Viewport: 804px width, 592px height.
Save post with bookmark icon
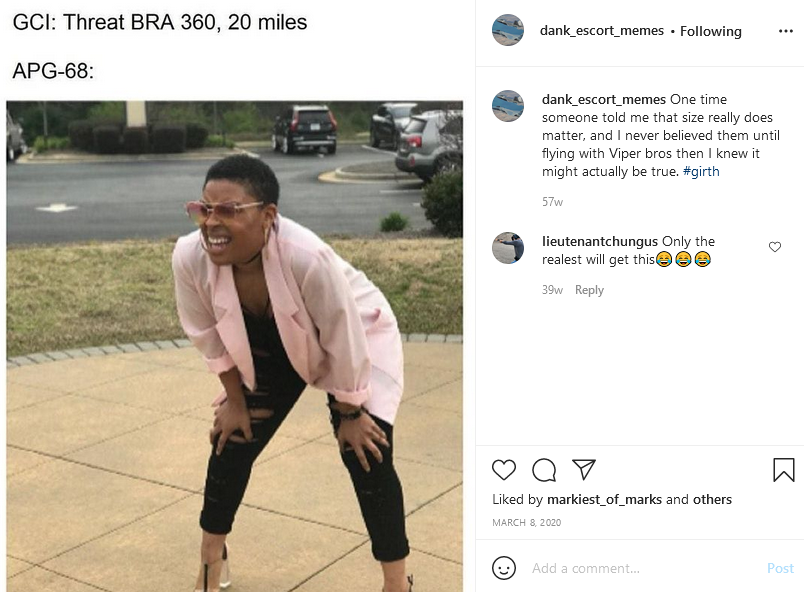tap(783, 469)
